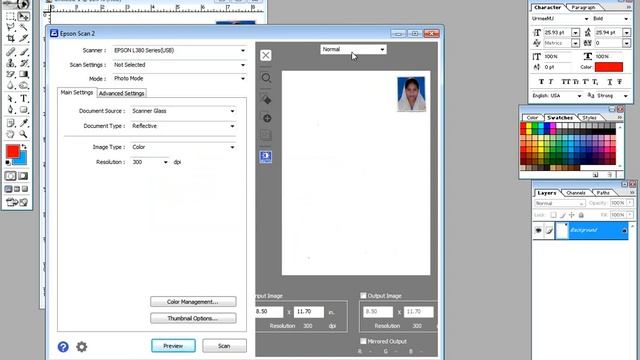Open Epson Scan 2 help
Screen dimensions: 640x360
pyautogui.click(x=63, y=347)
